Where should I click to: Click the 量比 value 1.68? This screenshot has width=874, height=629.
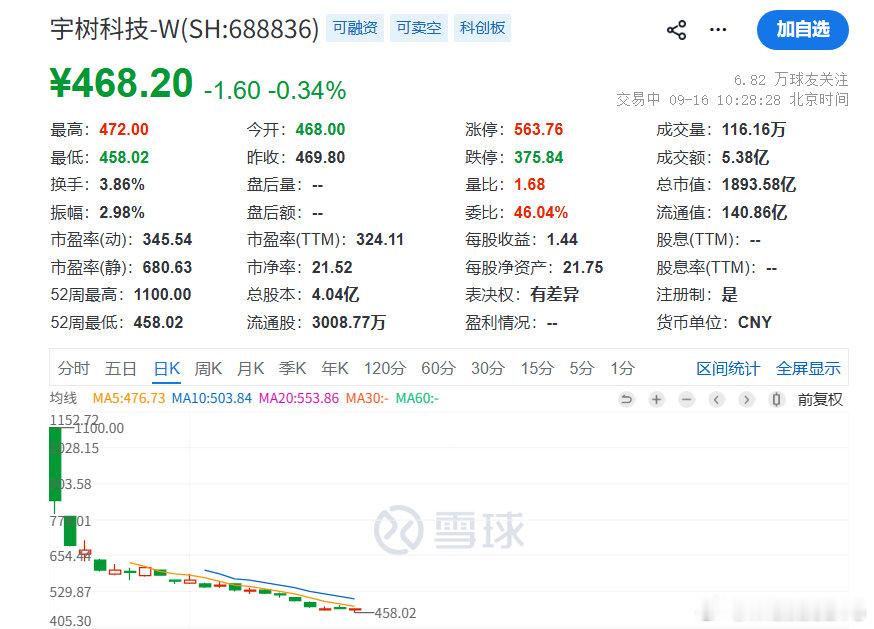pyautogui.click(x=530, y=184)
